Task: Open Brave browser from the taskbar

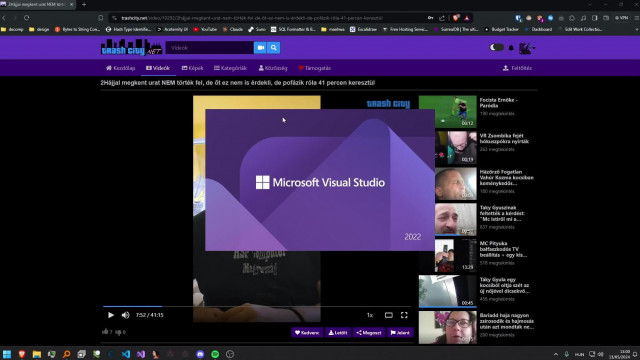Action: 22,354
